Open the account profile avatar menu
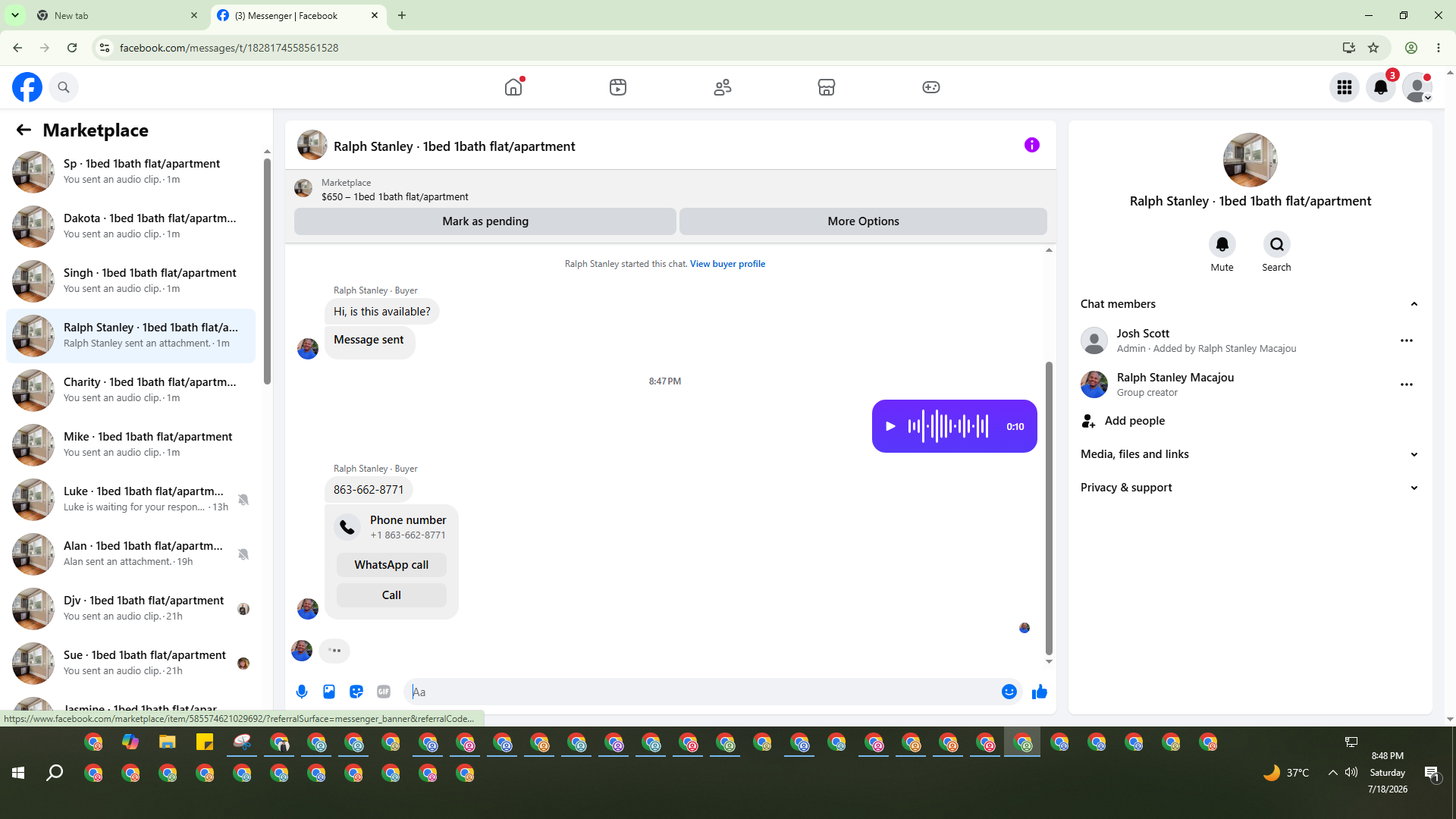This screenshot has width=1456, height=819. 1417,87
